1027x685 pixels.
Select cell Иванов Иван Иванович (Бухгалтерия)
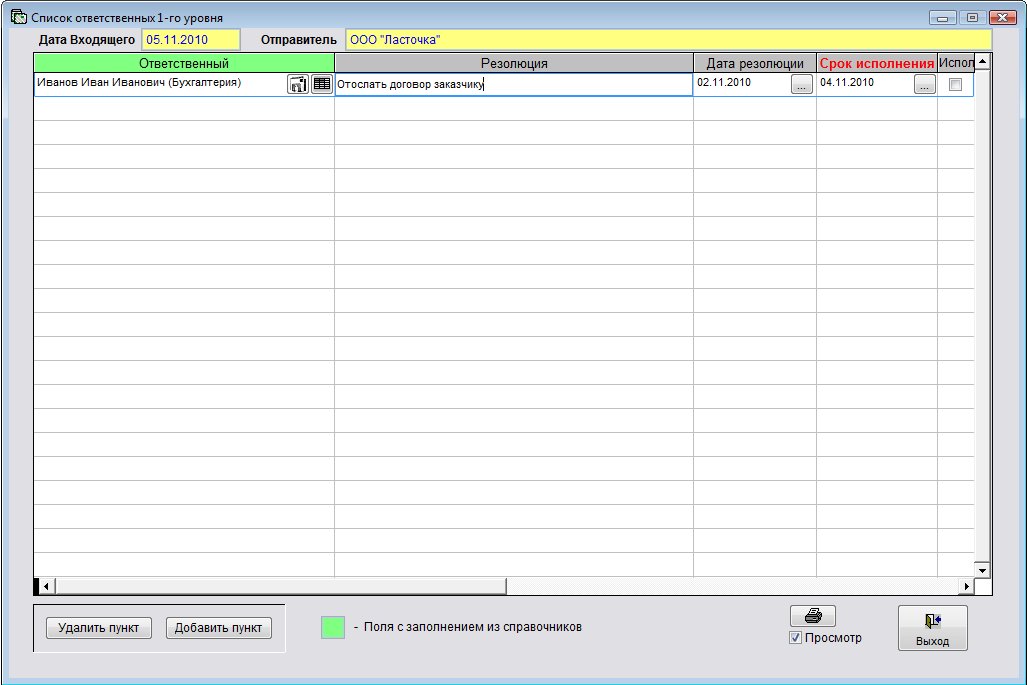click(x=160, y=83)
